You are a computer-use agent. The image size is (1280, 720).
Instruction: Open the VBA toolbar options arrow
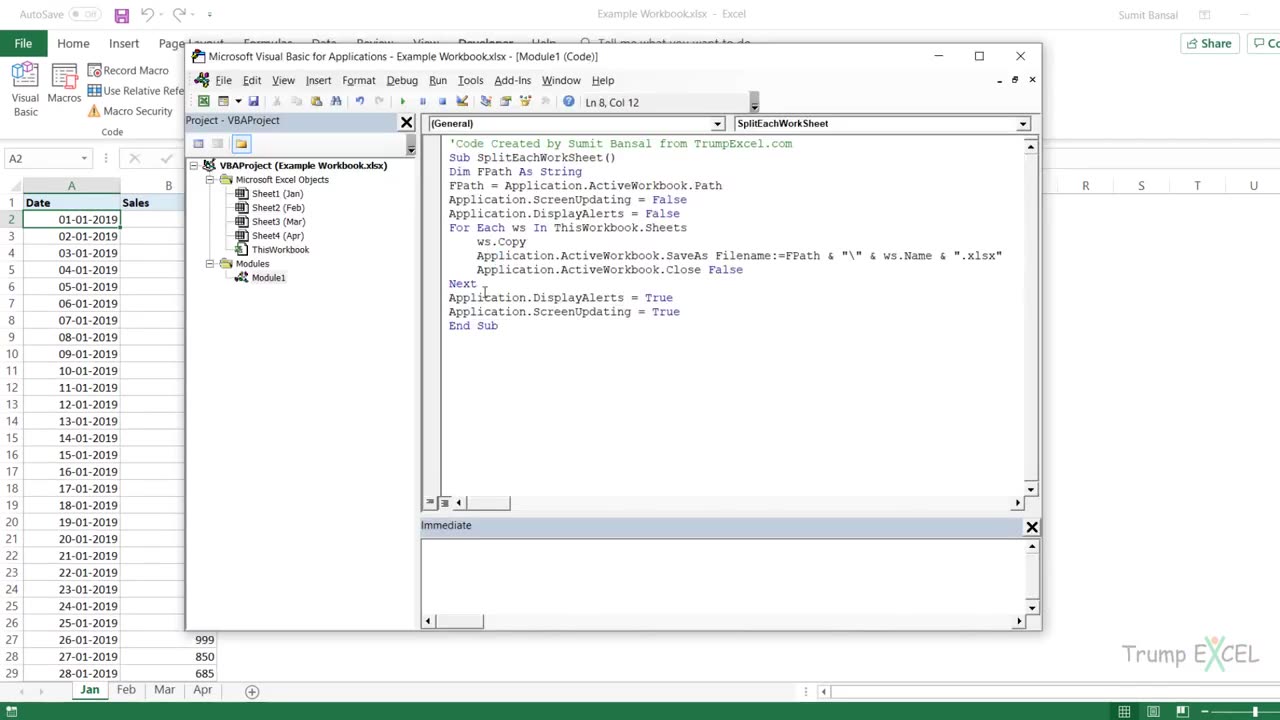coord(754,102)
